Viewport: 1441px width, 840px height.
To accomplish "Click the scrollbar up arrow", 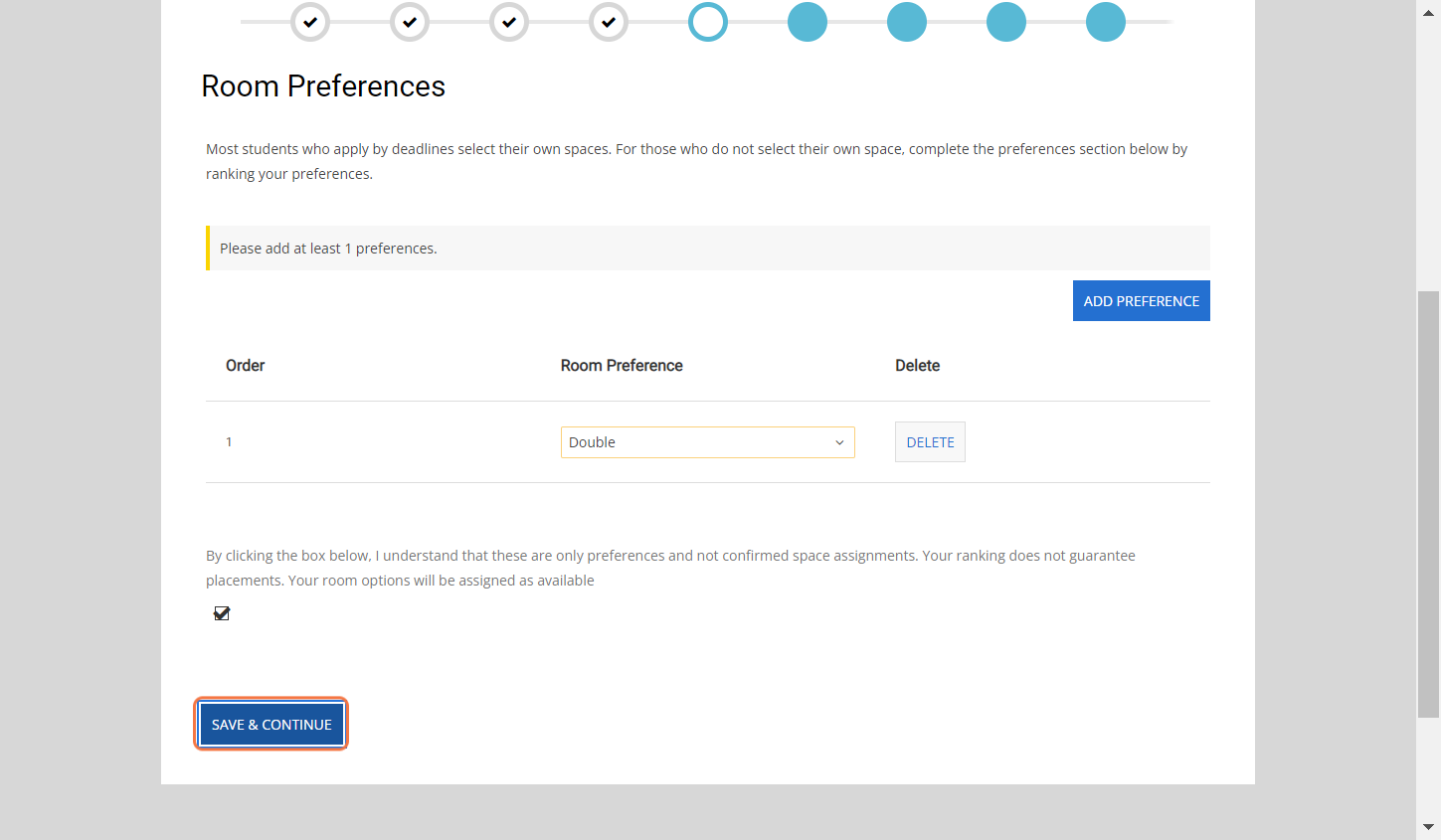I will coord(1428,12).
